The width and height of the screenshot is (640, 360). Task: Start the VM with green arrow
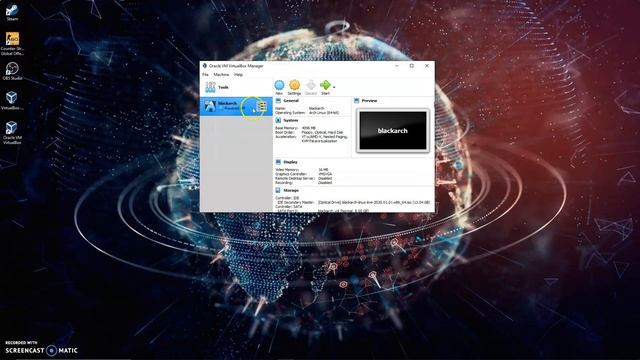pyautogui.click(x=325, y=85)
